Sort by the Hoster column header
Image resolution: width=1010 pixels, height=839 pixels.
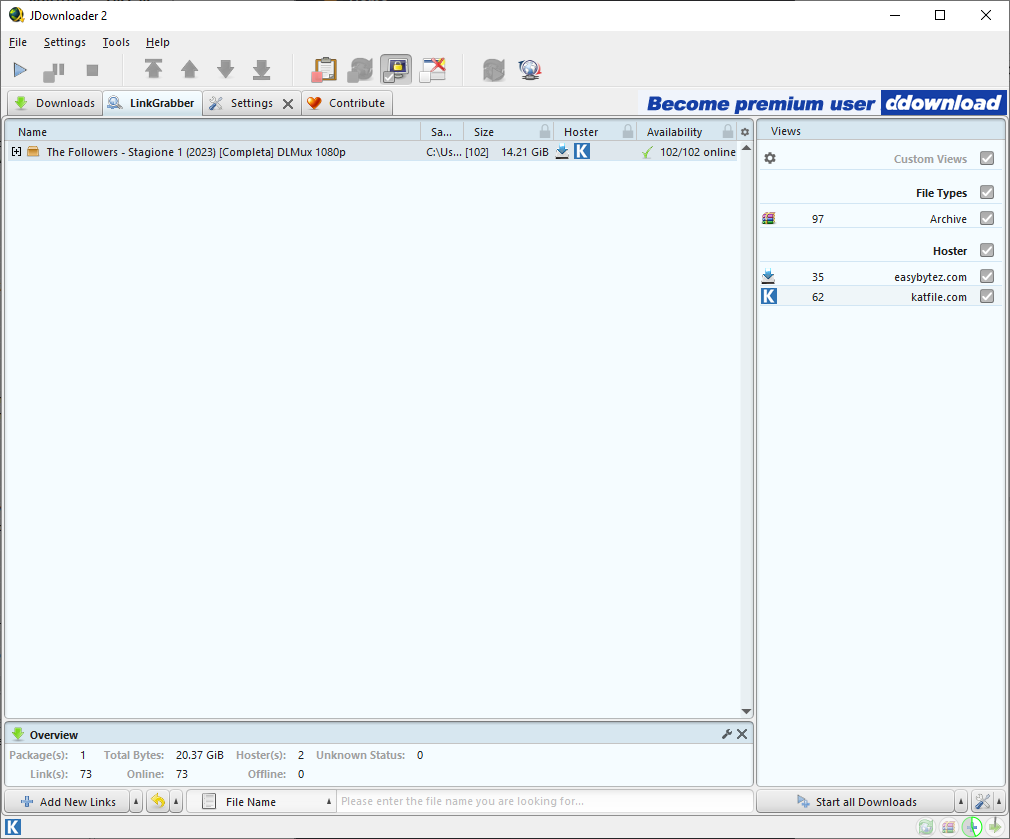coord(581,131)
